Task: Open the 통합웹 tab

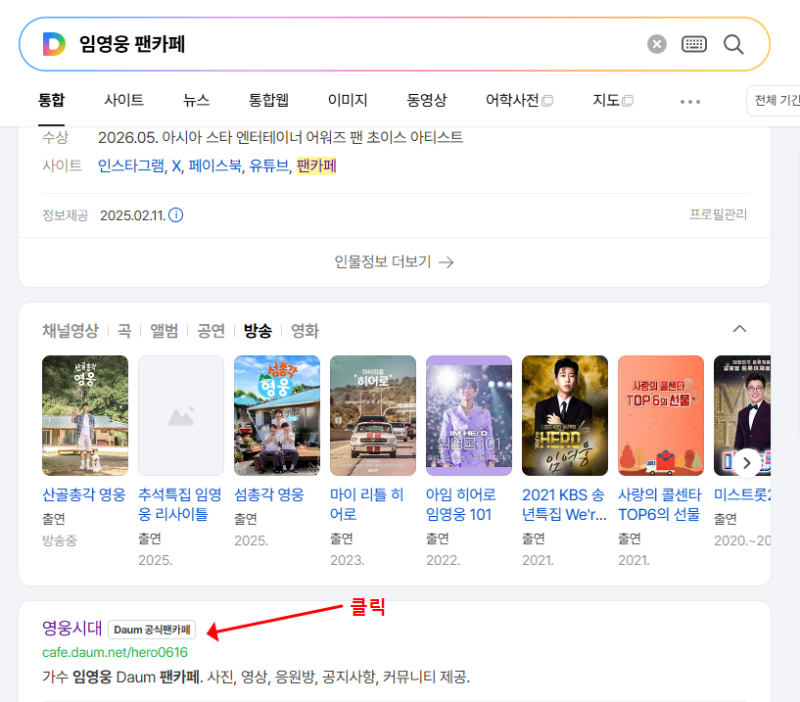Action: 268,100
